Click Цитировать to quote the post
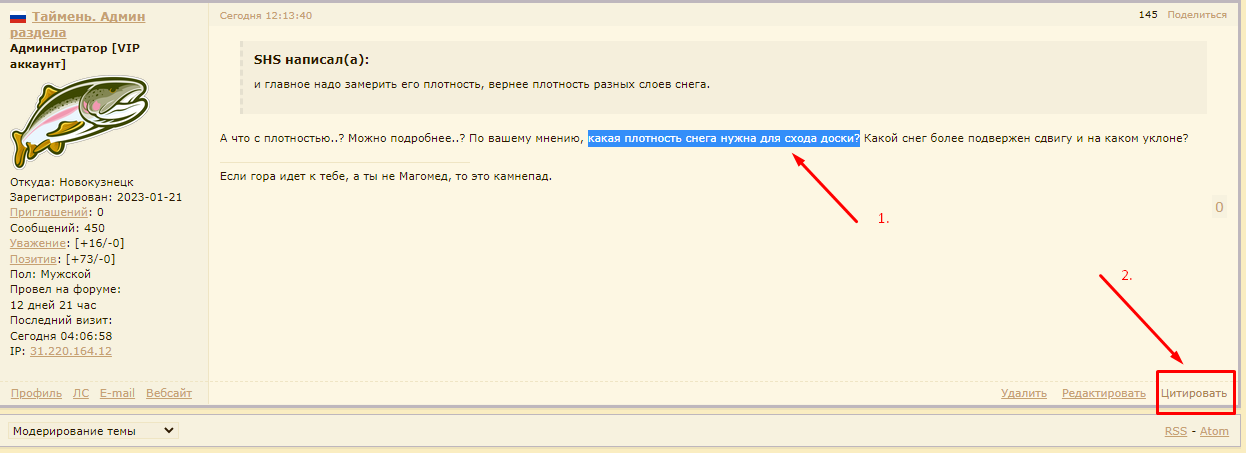Viewport: 1246px width, 453px height. pos(1194,393)
